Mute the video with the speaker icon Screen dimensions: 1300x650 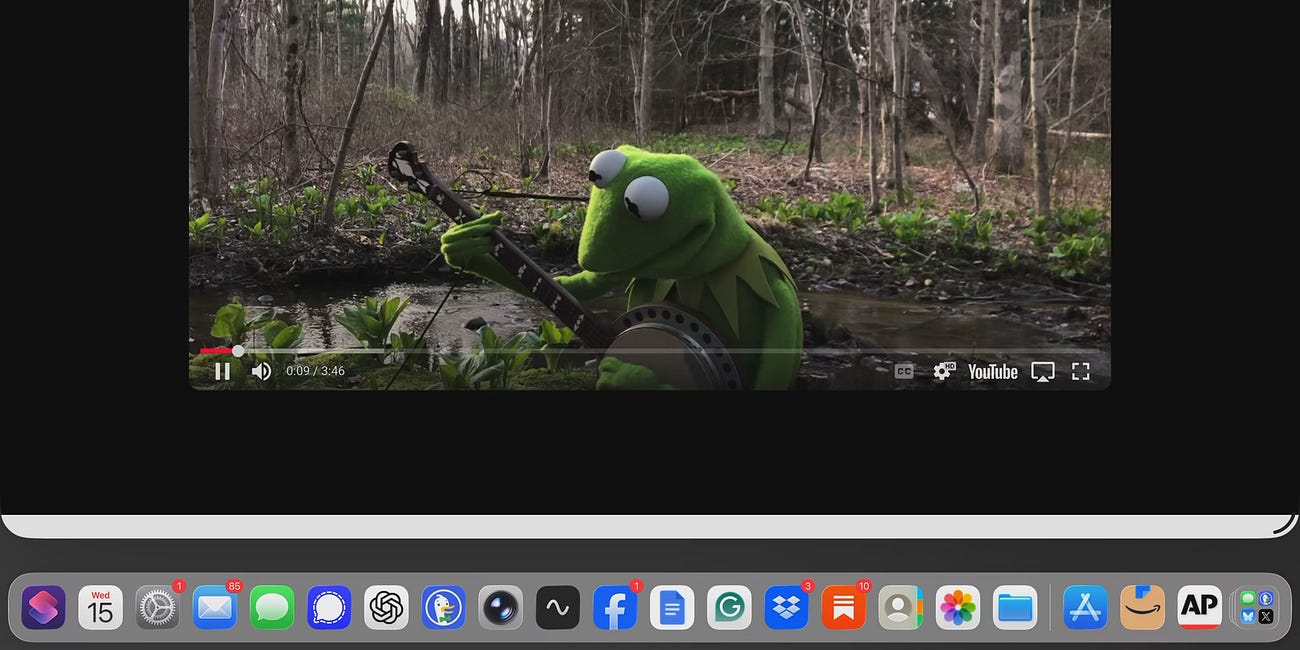pos(261,371)
